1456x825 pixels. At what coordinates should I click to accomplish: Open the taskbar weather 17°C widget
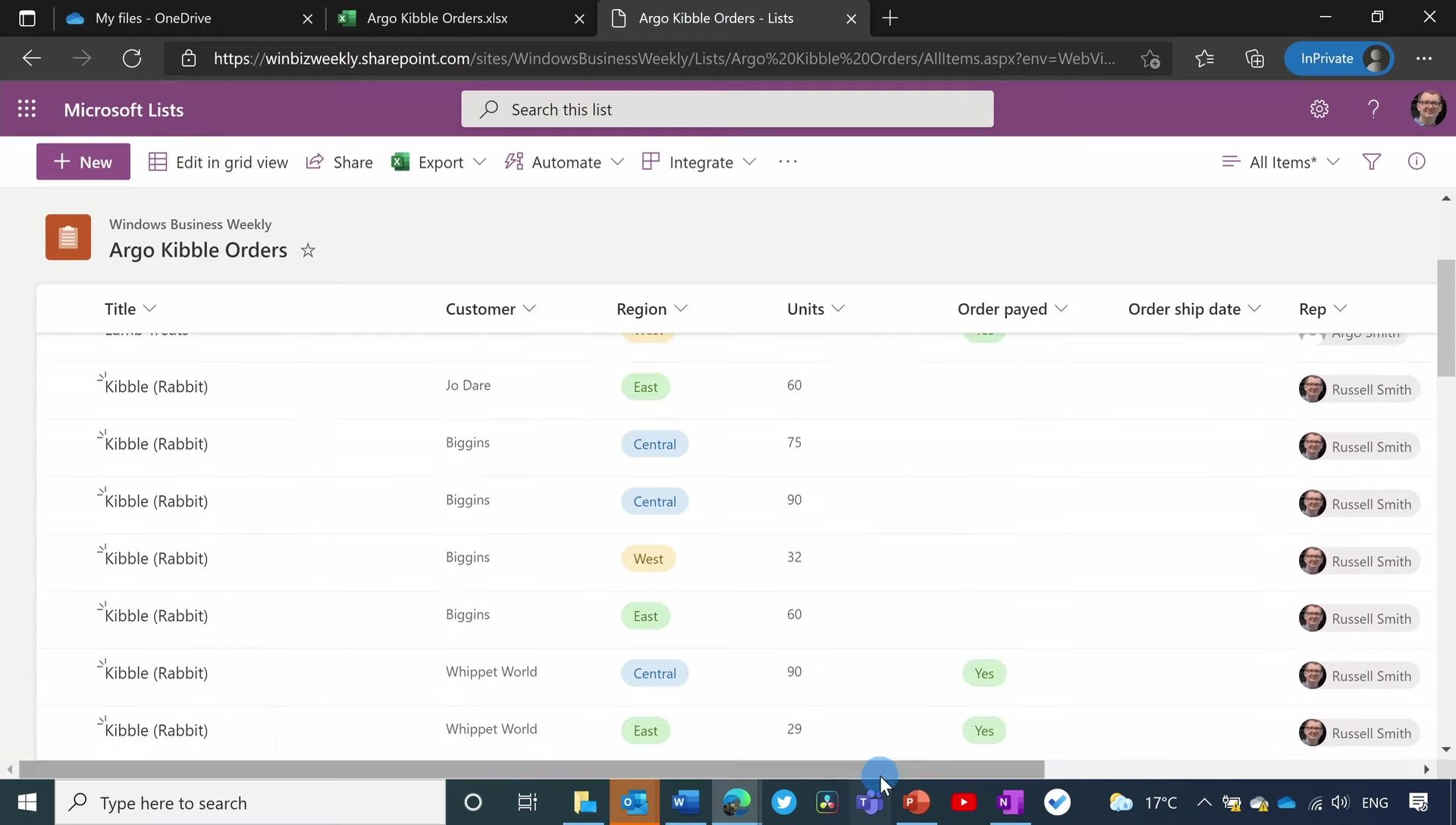coord(1144,802)
